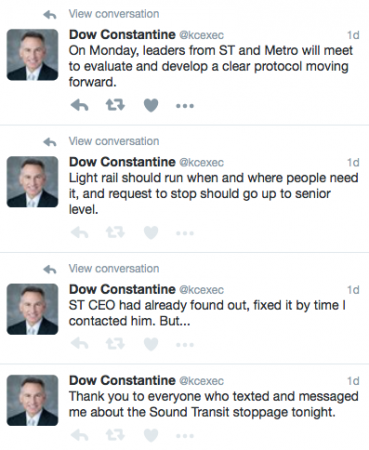This screenshot has width=369, height=450.
Task: Retweet the tweet about Monday leaders meeting
Action: click(x=115, y=106)
